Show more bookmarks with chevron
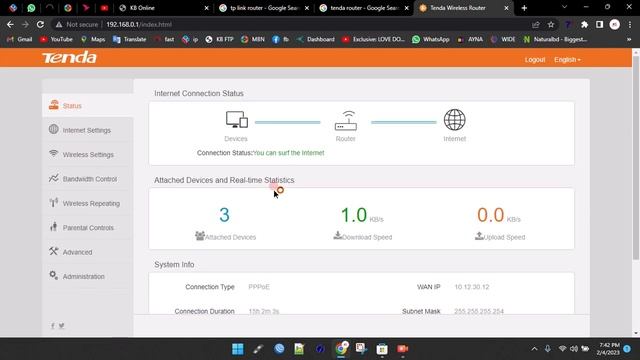Image resolution: width=640 pixels, height=360 pixels. pyautogui.click(x=629, y=39)
